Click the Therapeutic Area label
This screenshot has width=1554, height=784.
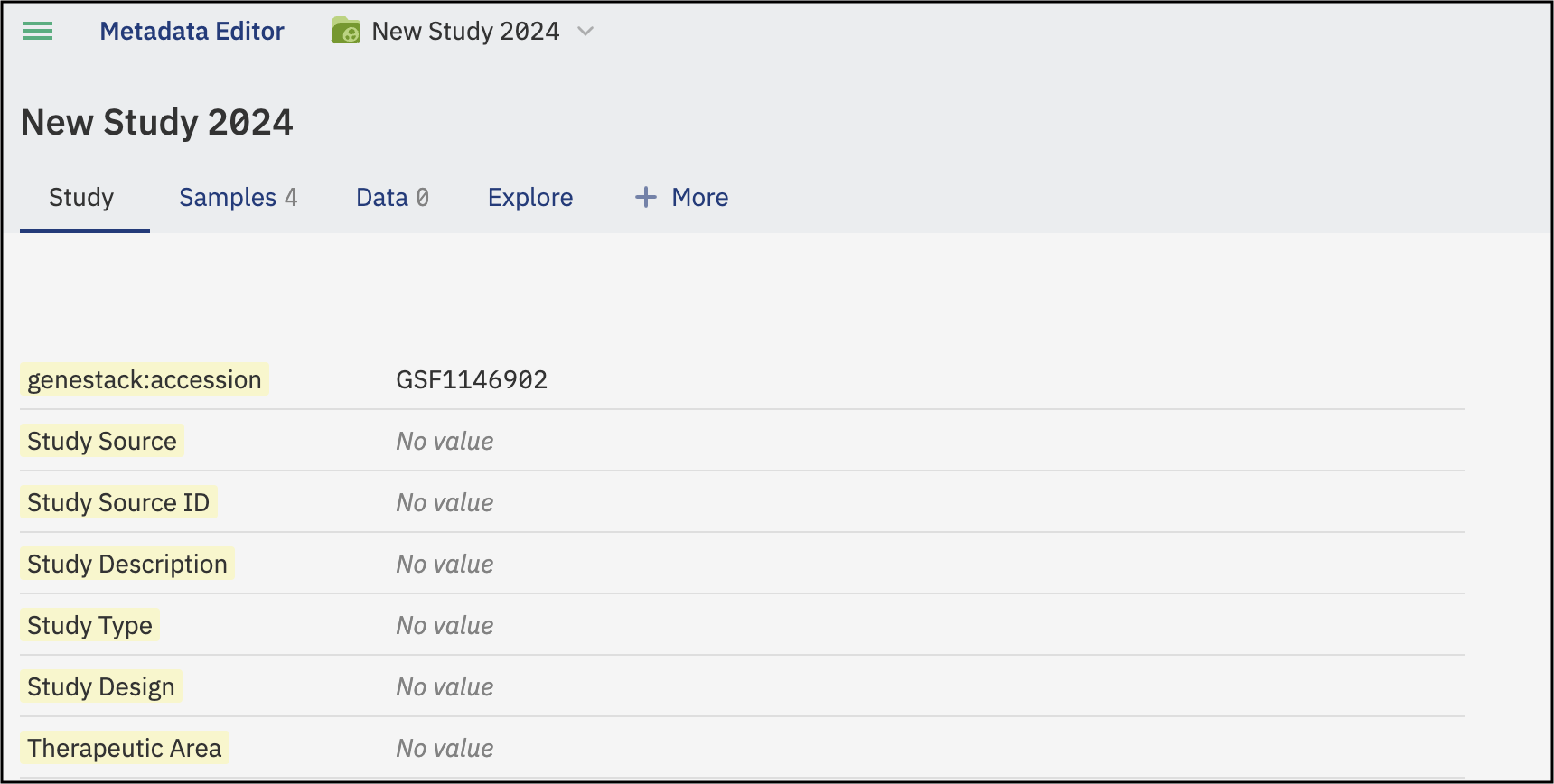tap(125, 748)
